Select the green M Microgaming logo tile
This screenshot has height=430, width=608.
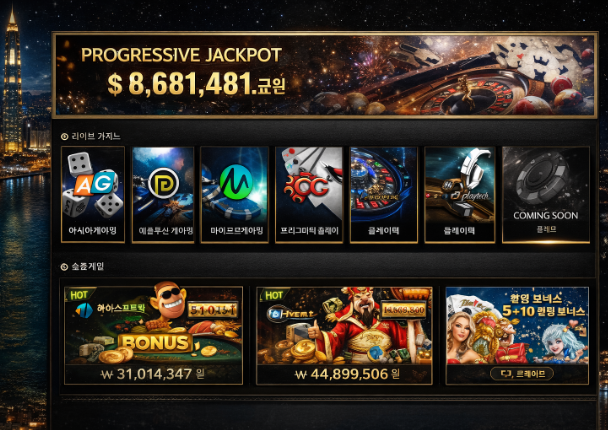tap(235, 195)
